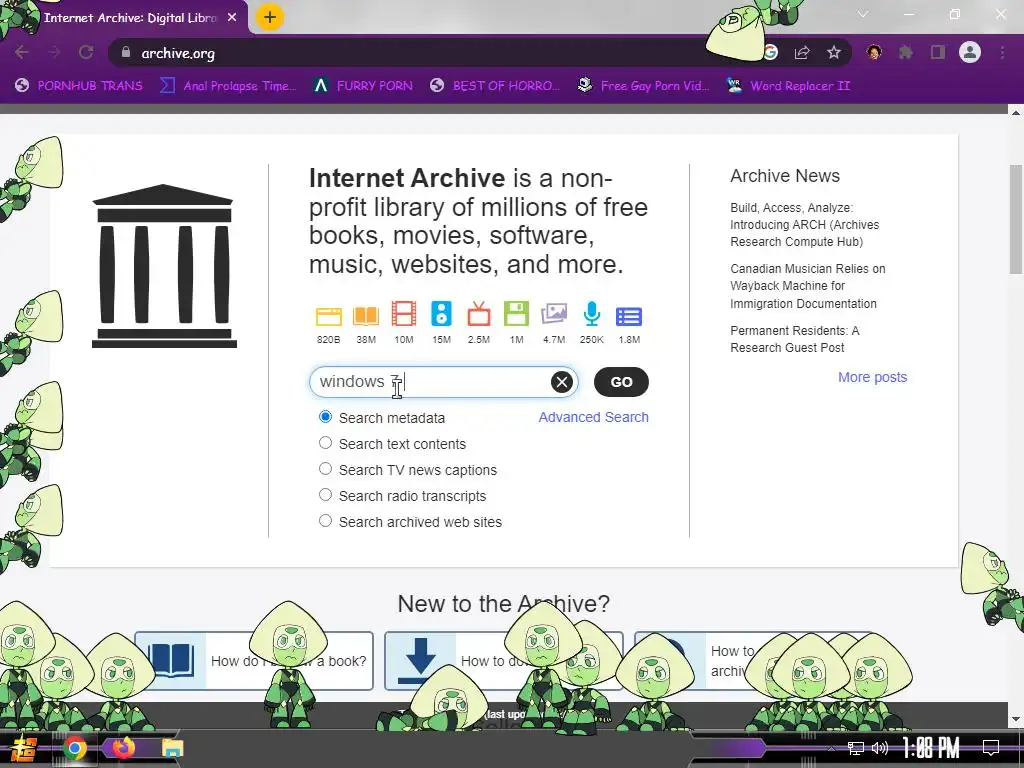Open the notification center icon

click(x=991, y=748)
